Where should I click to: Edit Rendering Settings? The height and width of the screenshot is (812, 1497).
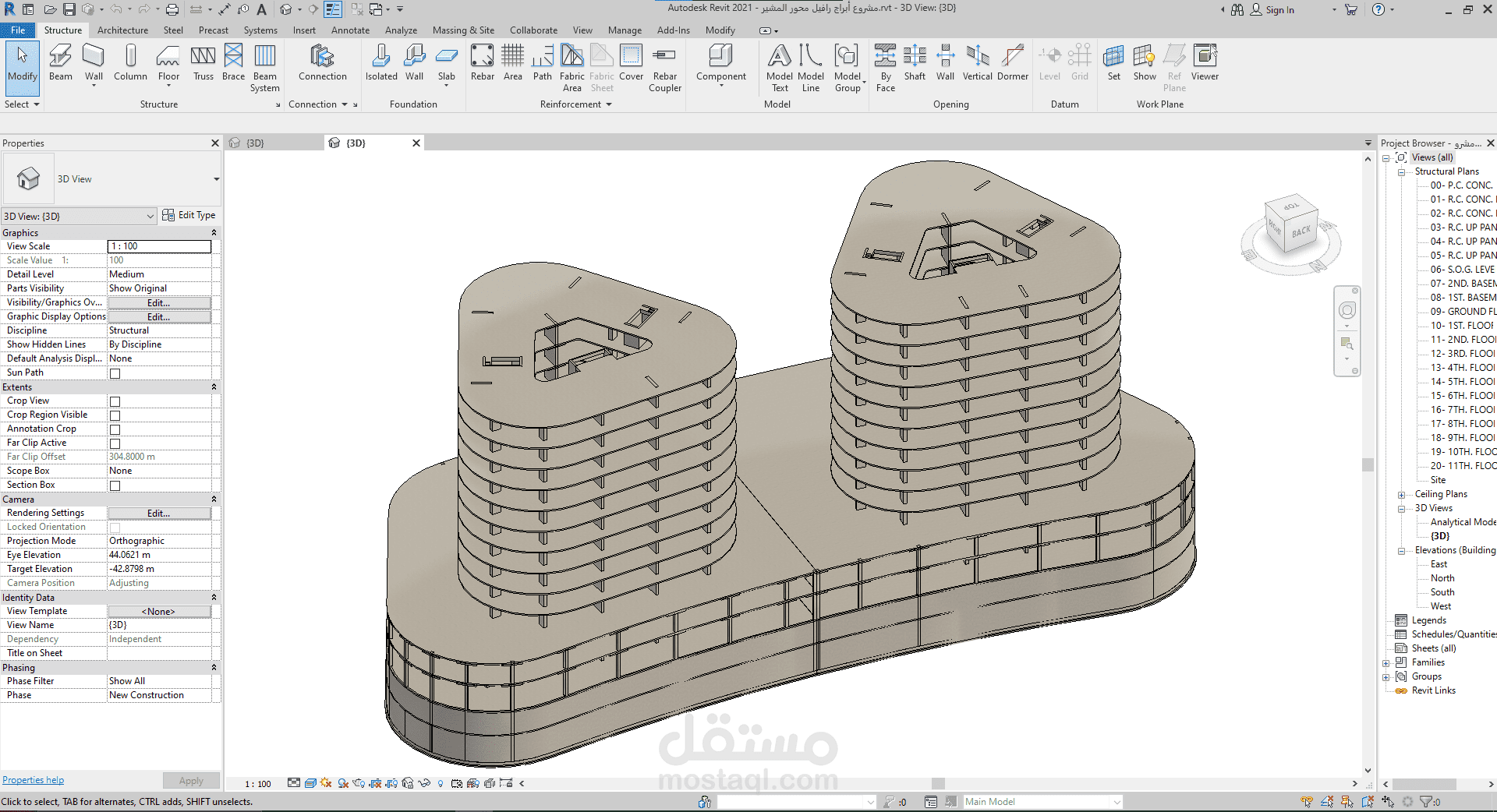pyautogui.click(x=159, y=514)
